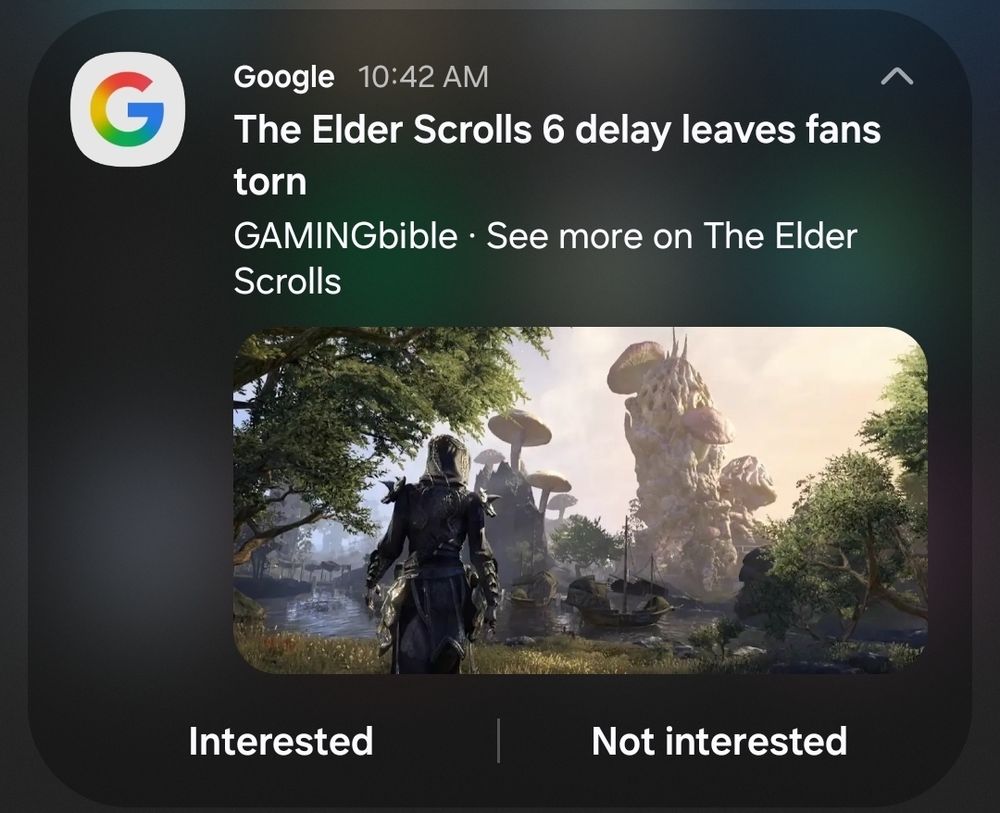Click the GAMINGbible source name

345,235
